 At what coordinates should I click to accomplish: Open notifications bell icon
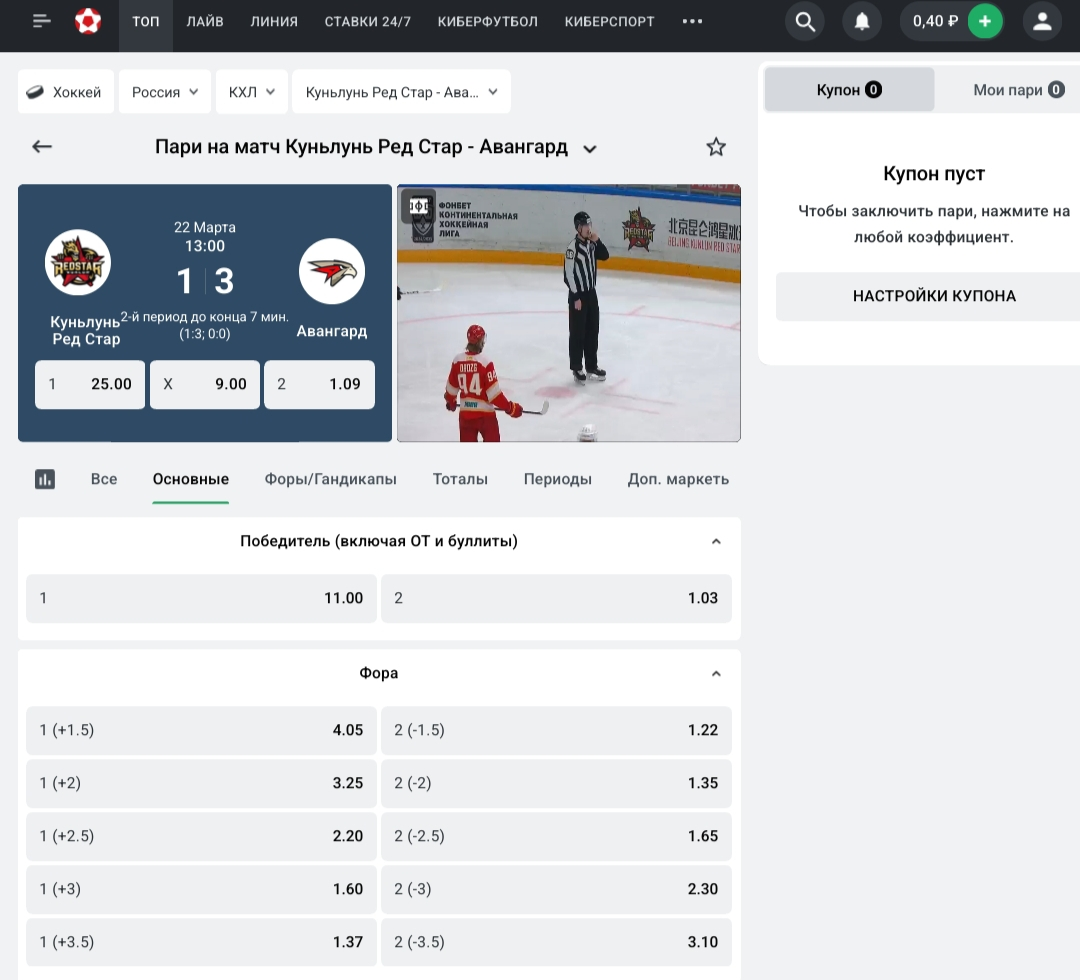(861, 21)
